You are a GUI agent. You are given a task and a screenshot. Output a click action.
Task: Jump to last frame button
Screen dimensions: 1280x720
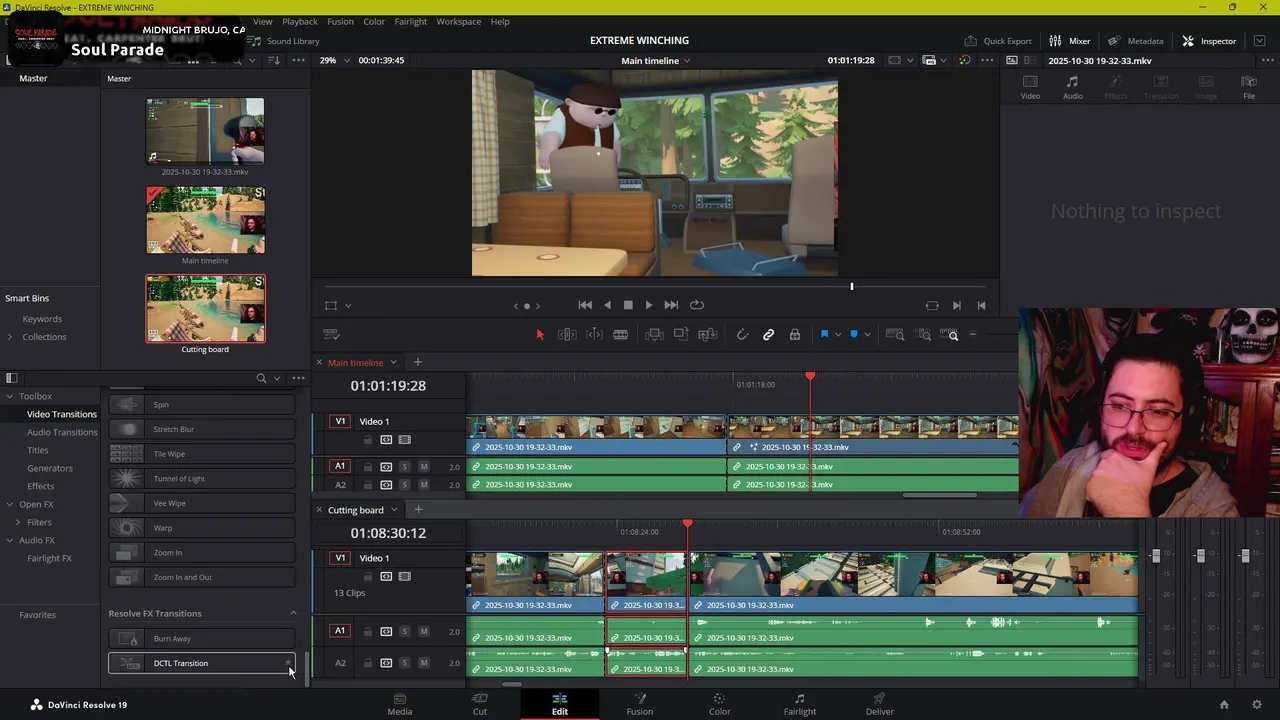[671, 305]
